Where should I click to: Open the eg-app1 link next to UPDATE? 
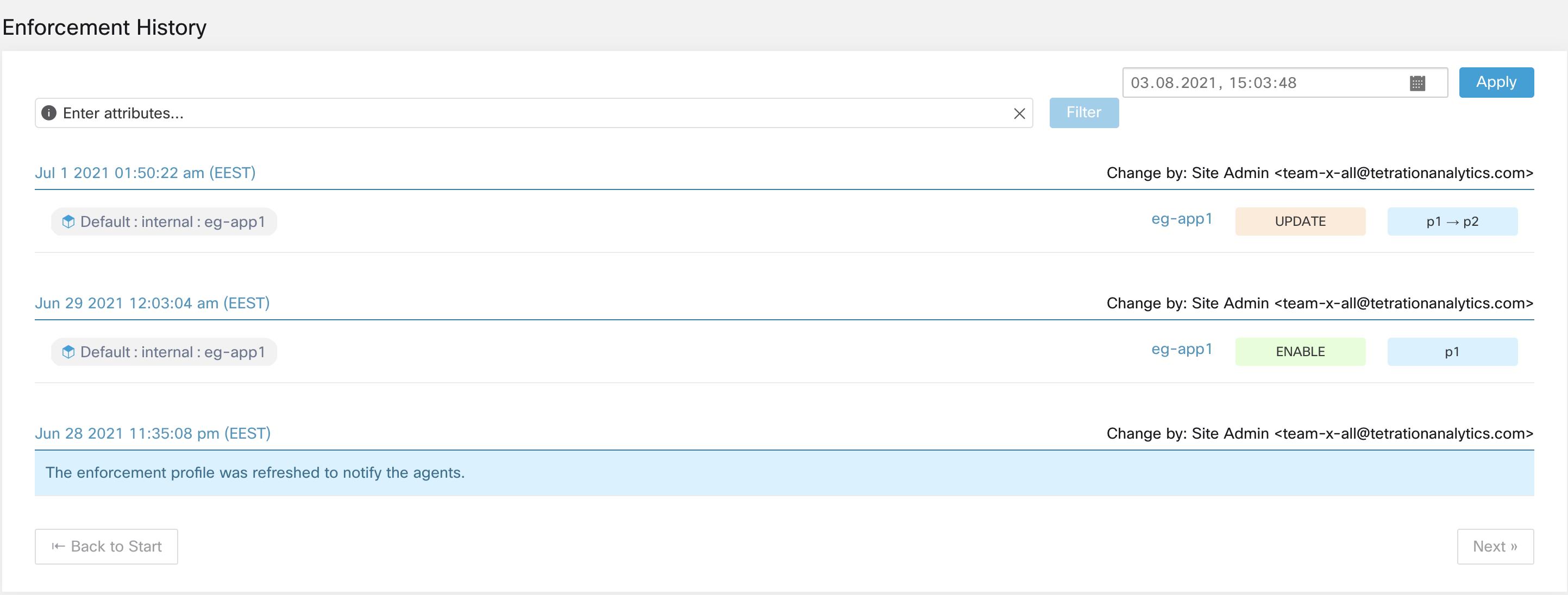coord(1182,219)
